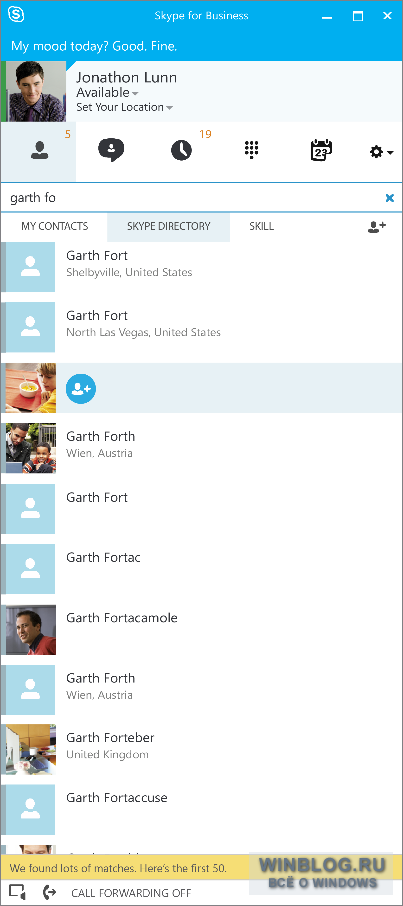Click Jonathon Lunn's profile photo
This screenshot has width=403, height=906.
coord(36,91)
